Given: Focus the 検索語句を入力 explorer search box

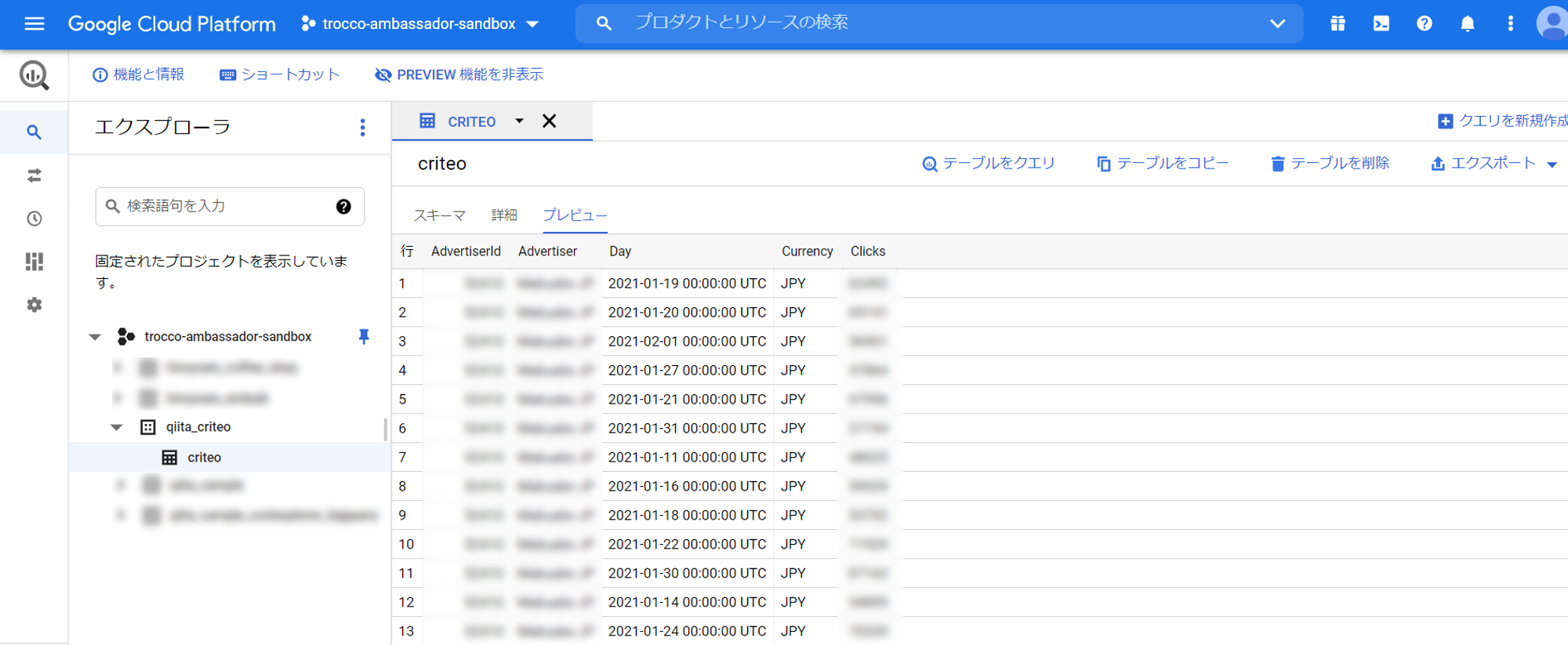Looking at the screenshot, I should (230, 206).
